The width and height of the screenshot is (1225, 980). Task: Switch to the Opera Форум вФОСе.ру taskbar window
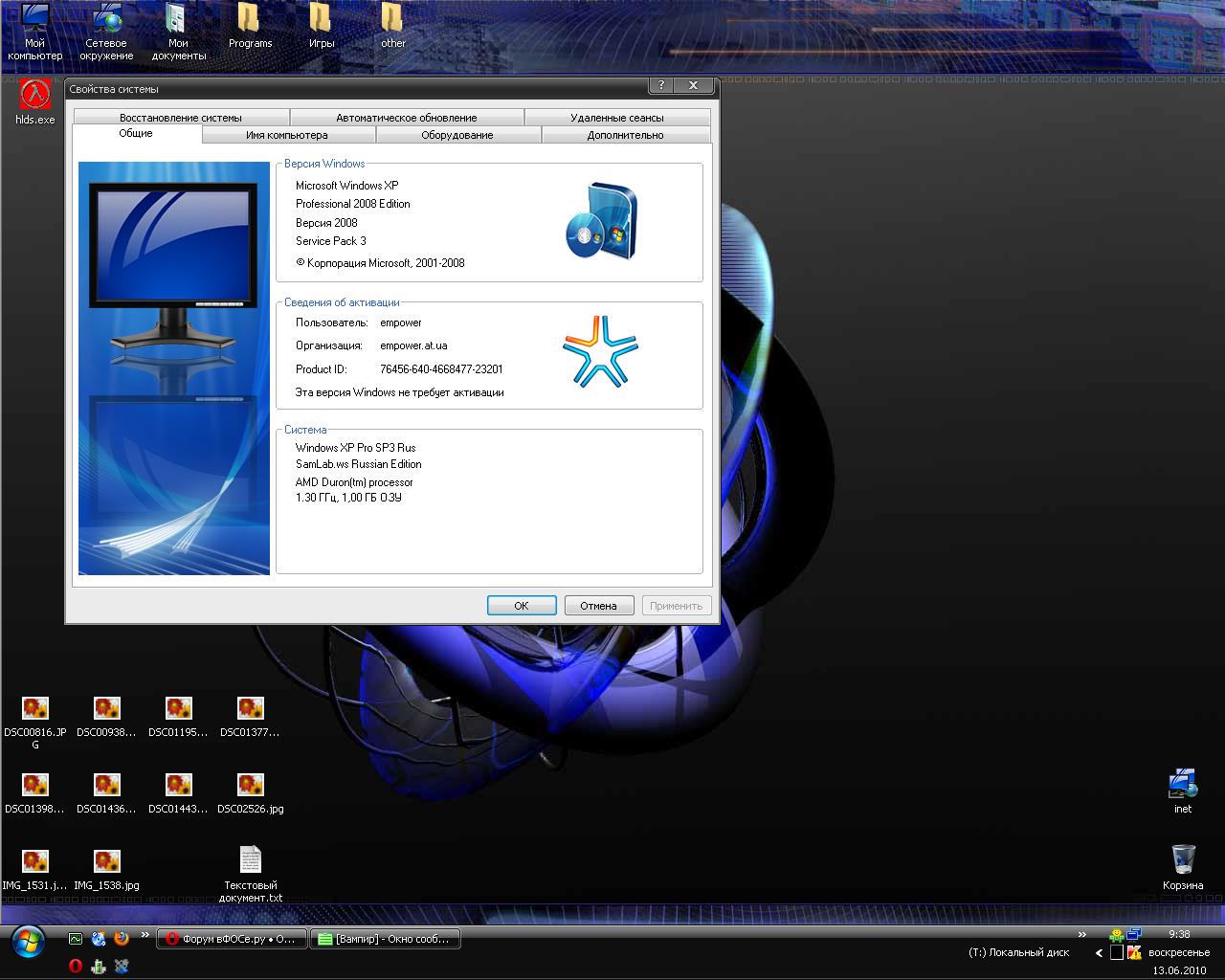tap(231, 939)
